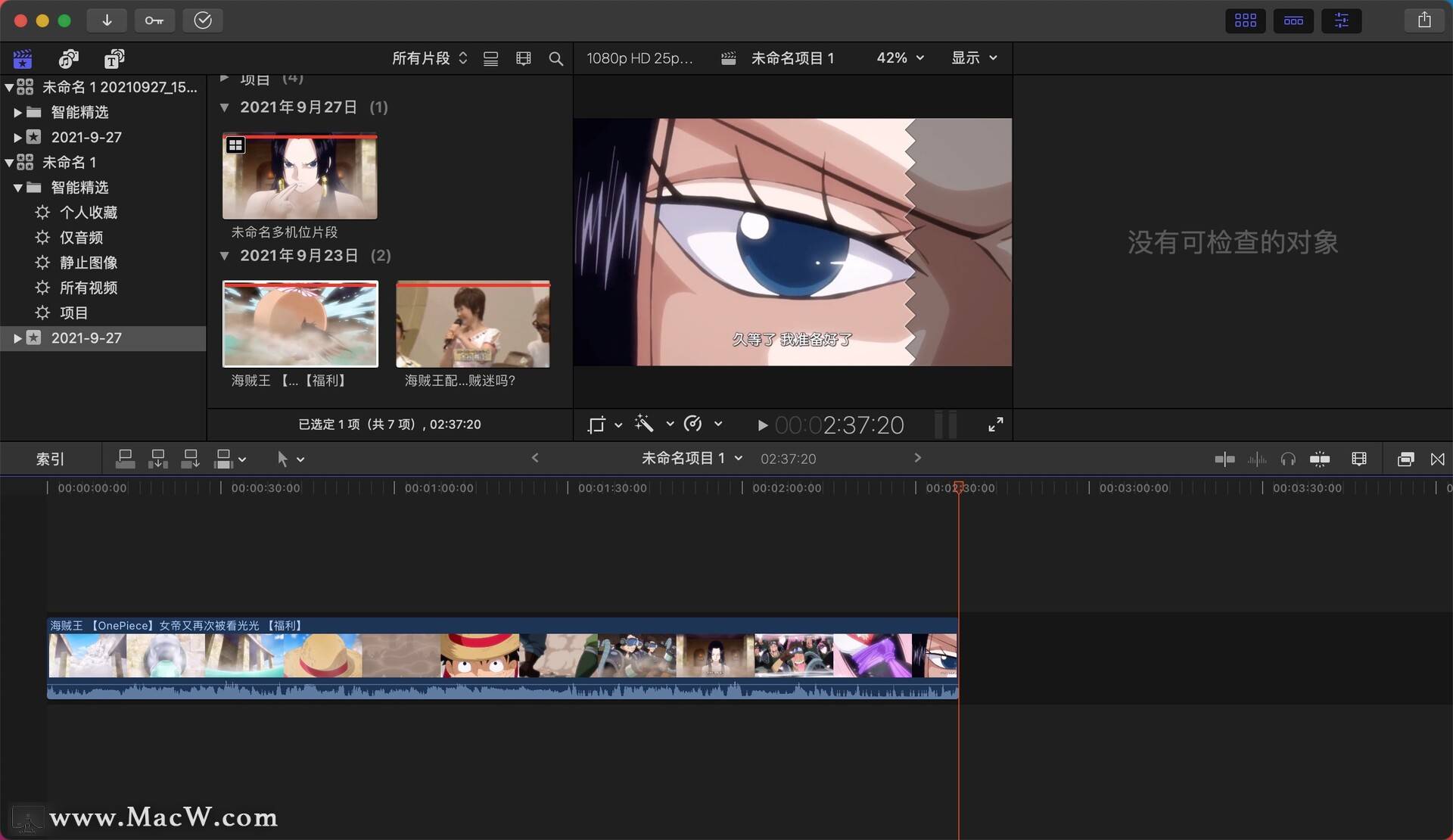Toggle timeline snapping button

1320,459
